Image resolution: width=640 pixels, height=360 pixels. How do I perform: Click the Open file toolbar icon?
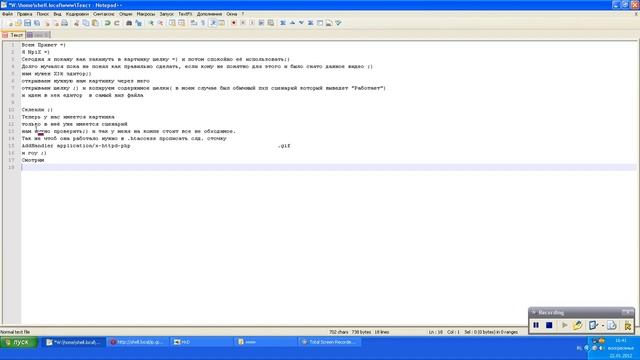[18, 23]
